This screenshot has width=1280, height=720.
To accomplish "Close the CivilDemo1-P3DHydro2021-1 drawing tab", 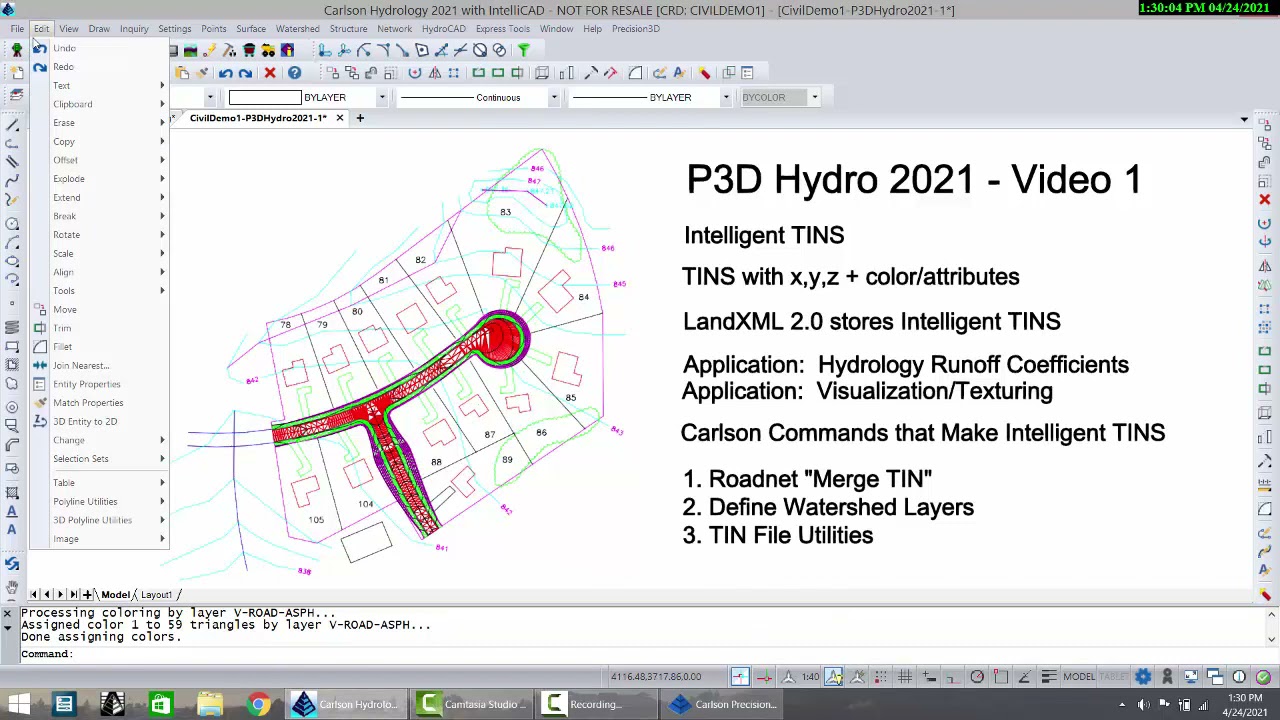I will 339,118.
